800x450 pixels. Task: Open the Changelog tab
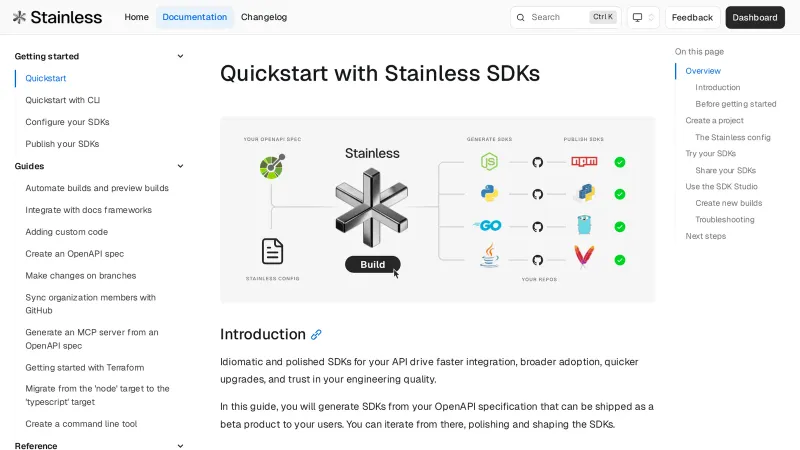coord(264,17)
